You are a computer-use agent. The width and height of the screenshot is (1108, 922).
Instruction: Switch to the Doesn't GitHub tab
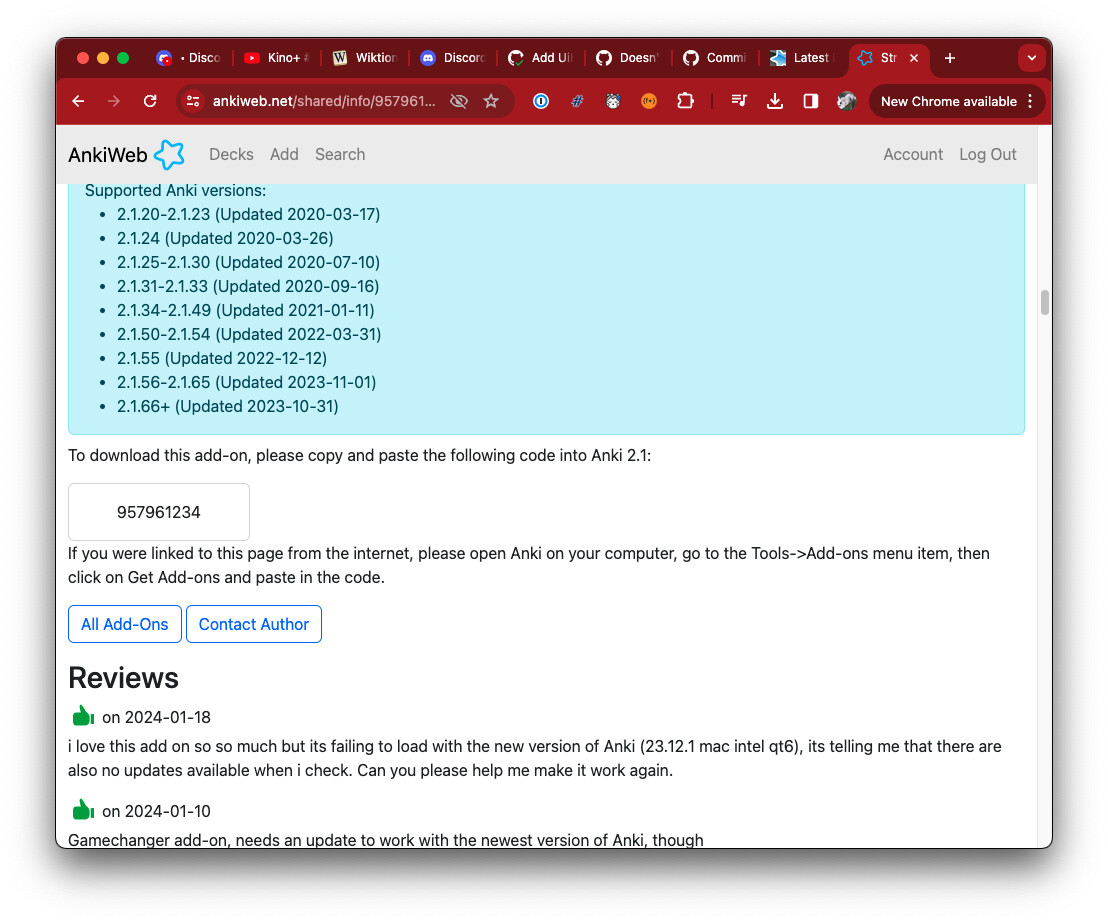coord(628,58)
